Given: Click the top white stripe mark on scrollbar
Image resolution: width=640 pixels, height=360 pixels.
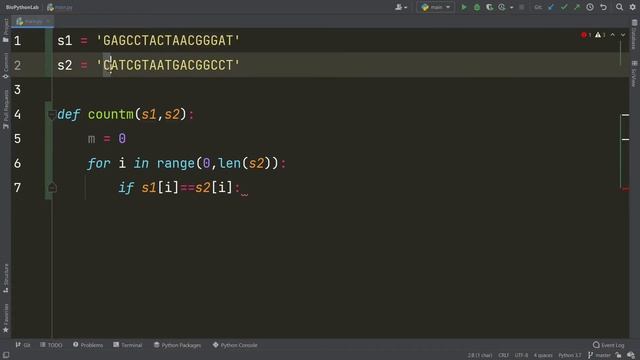Looking at the screenshot, I should [625, 115].
